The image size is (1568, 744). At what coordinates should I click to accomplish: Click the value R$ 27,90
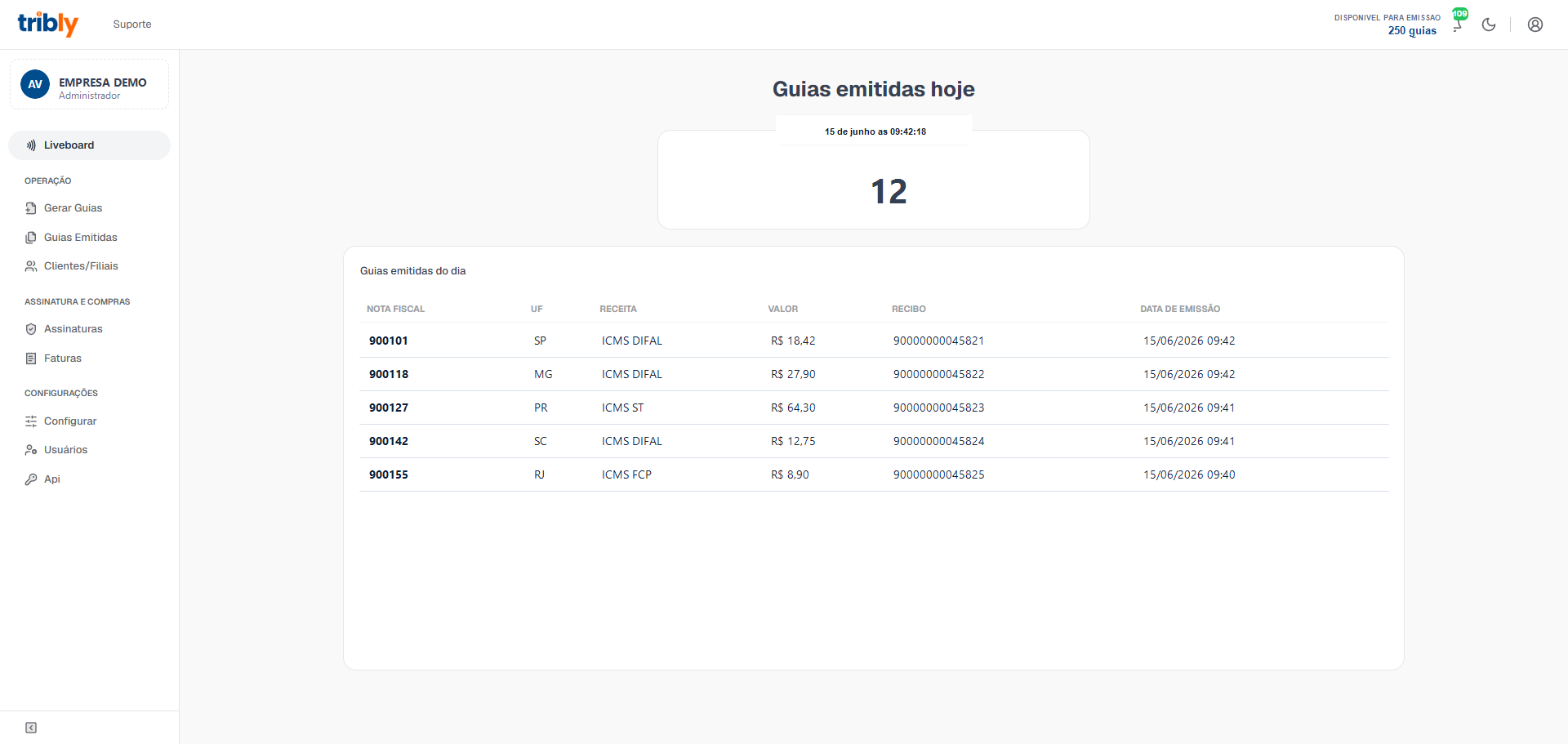click(793, 374)
